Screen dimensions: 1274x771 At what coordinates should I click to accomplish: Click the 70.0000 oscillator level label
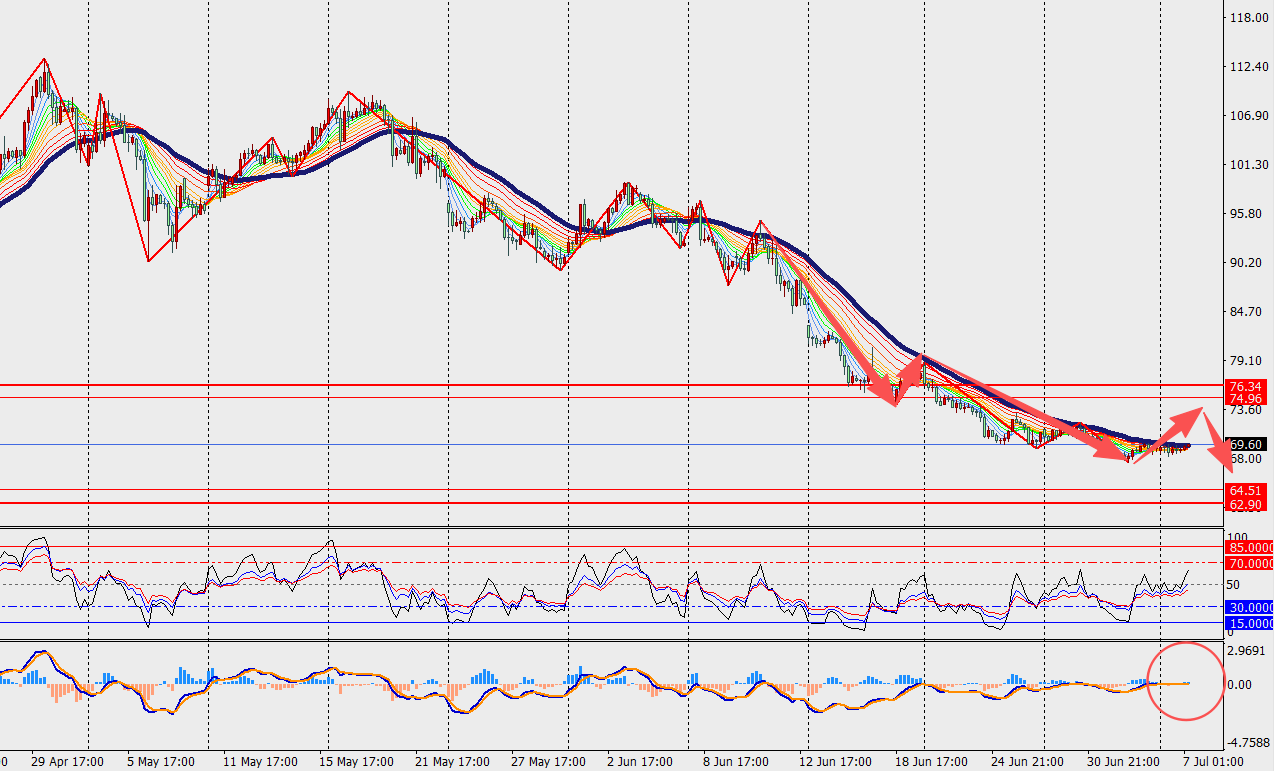1250,564
